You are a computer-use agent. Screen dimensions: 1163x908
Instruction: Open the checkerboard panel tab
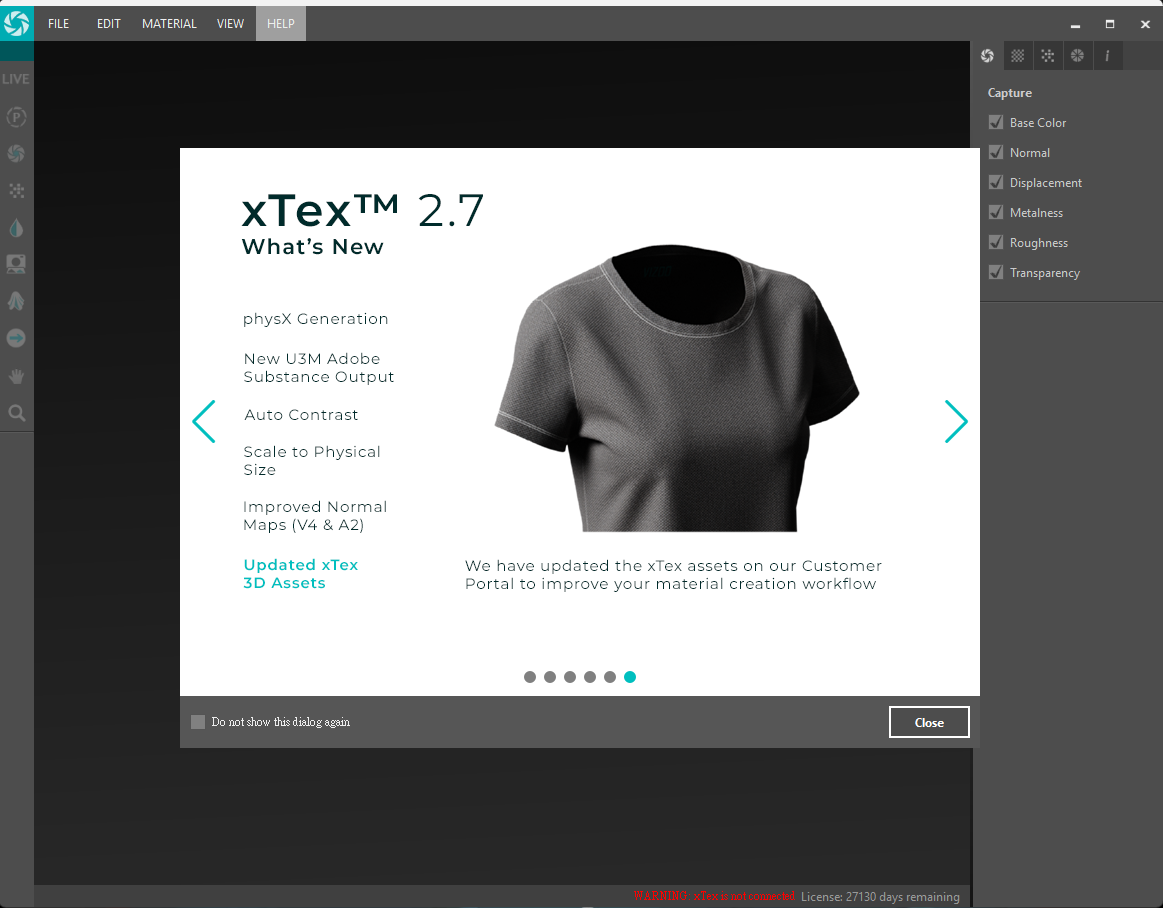[x=1018, y=56]
